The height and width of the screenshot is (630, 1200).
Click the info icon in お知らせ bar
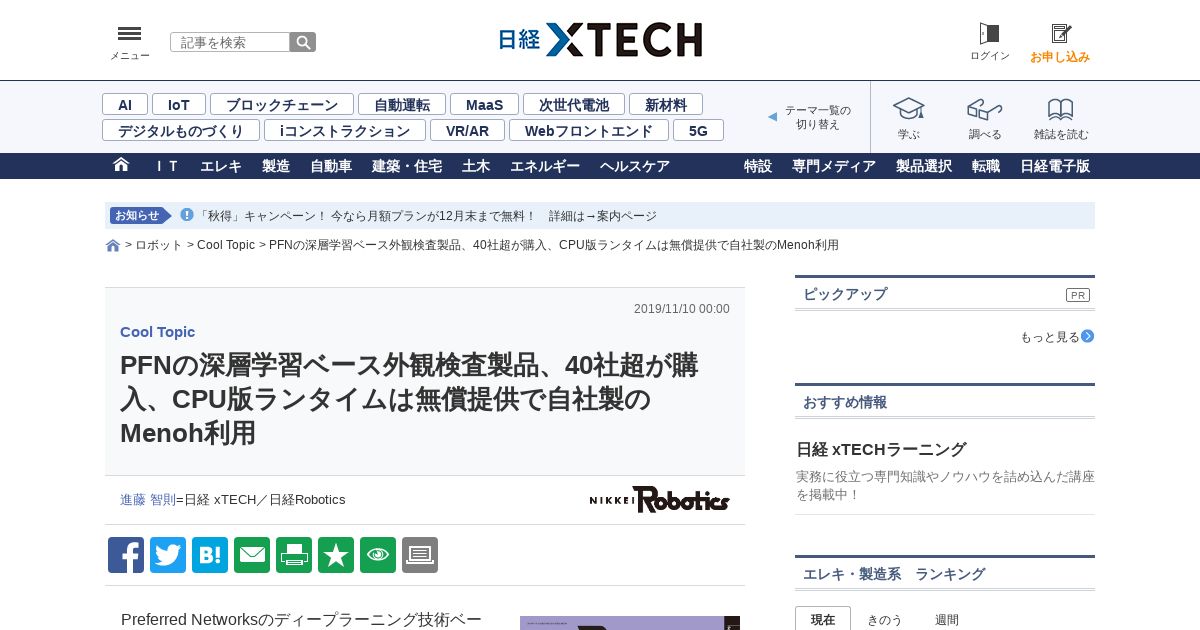click(187, 215)
